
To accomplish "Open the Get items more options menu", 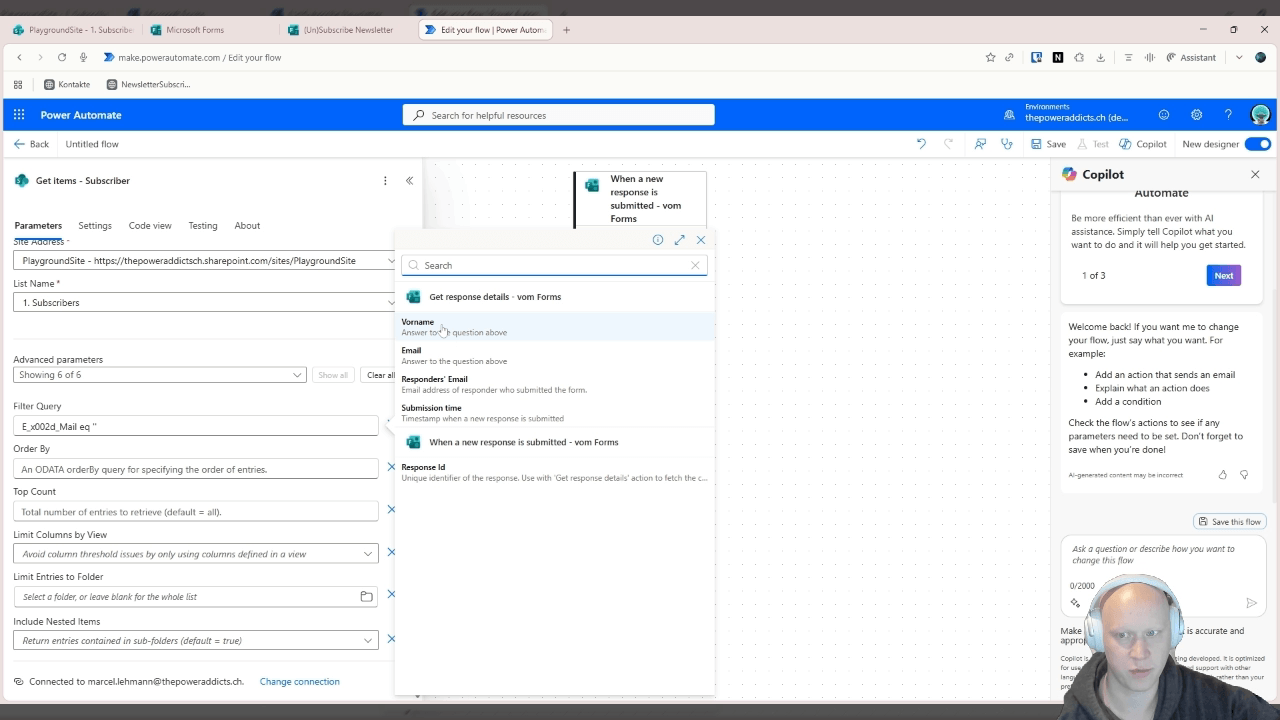I will pyautogui.click(x=385, y=181).
